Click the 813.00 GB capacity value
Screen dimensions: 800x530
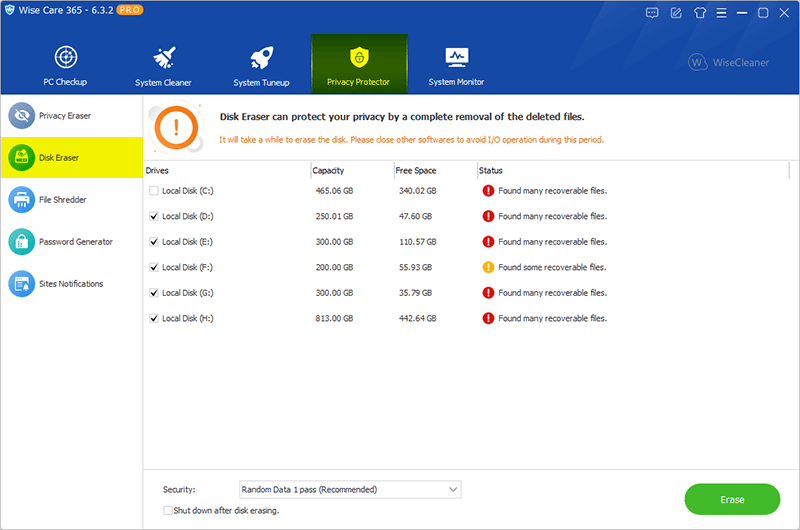pos(334,318)
